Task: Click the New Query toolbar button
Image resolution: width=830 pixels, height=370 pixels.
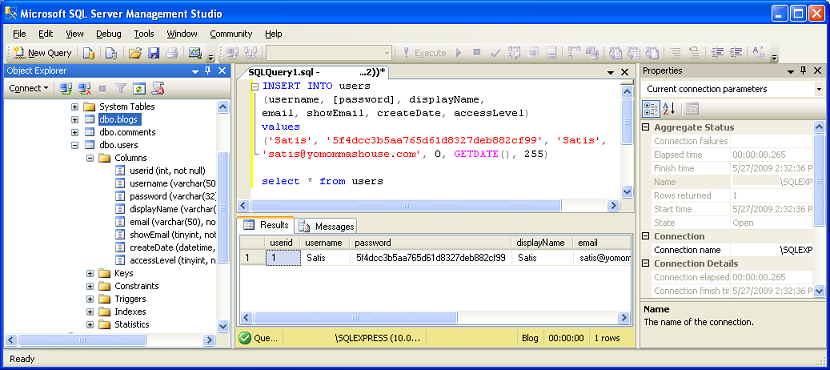Action: [x=43, y=53]
